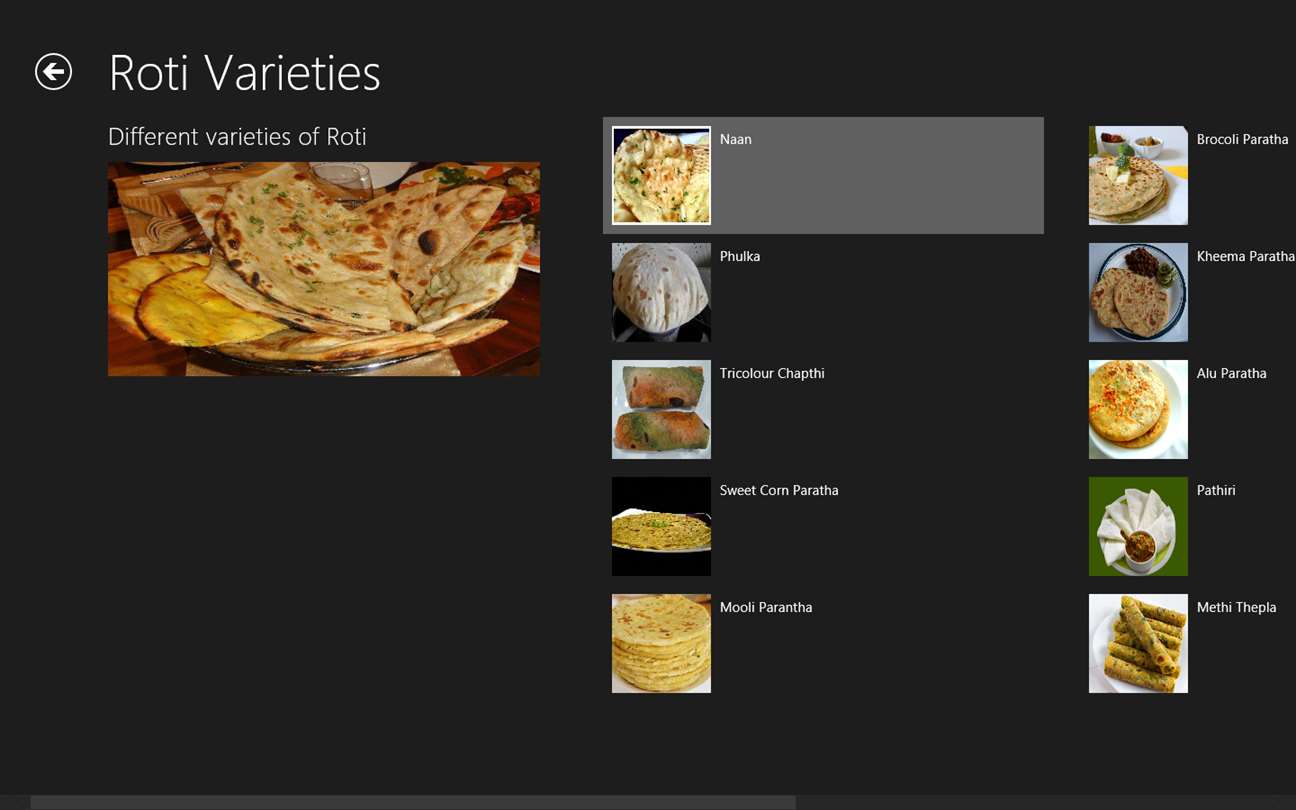1296x810 pixels.
Task: Select the Brocoli Paratha picture
Action: (x=1138, y=175)
